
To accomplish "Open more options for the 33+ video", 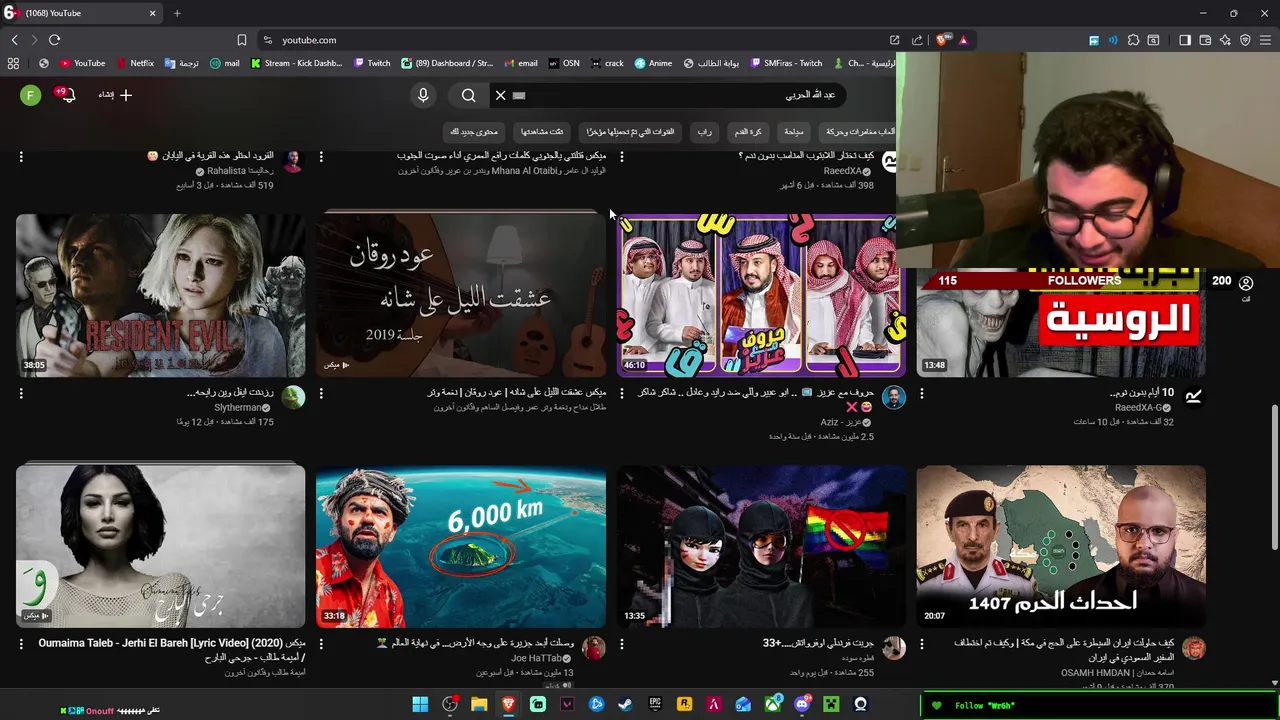I will tap(621, 645).
